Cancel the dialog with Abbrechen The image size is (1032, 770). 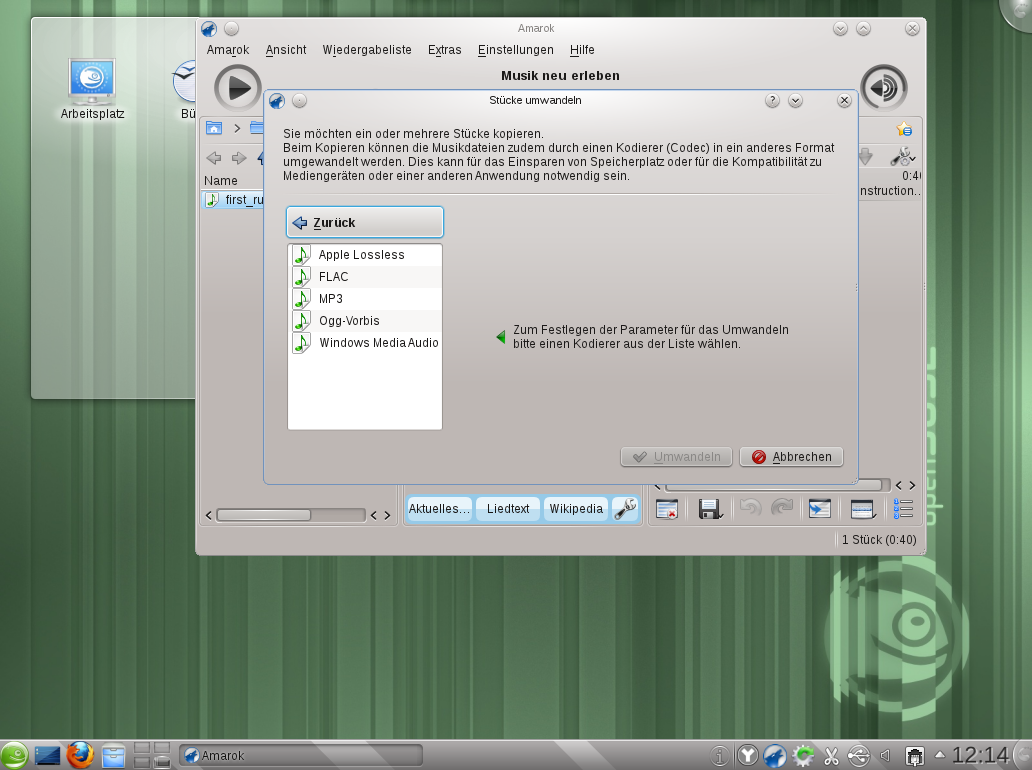pos(791,457)
